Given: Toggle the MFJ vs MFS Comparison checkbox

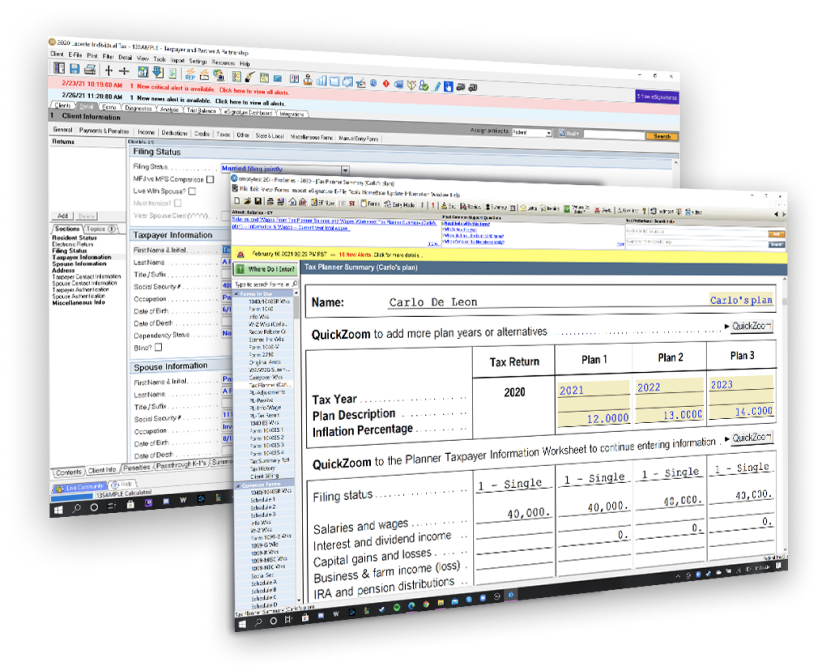Looking at the screenshot, I should point(210,179).
